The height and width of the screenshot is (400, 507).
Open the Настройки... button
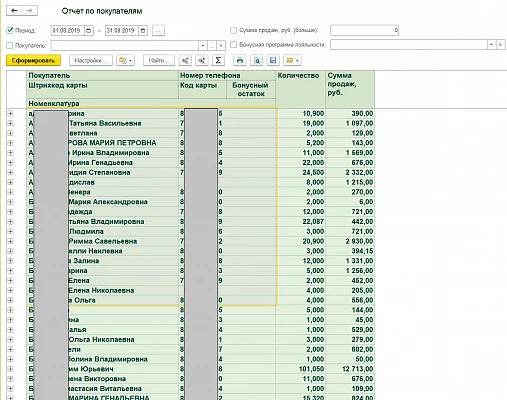click(x=91, y=60)
